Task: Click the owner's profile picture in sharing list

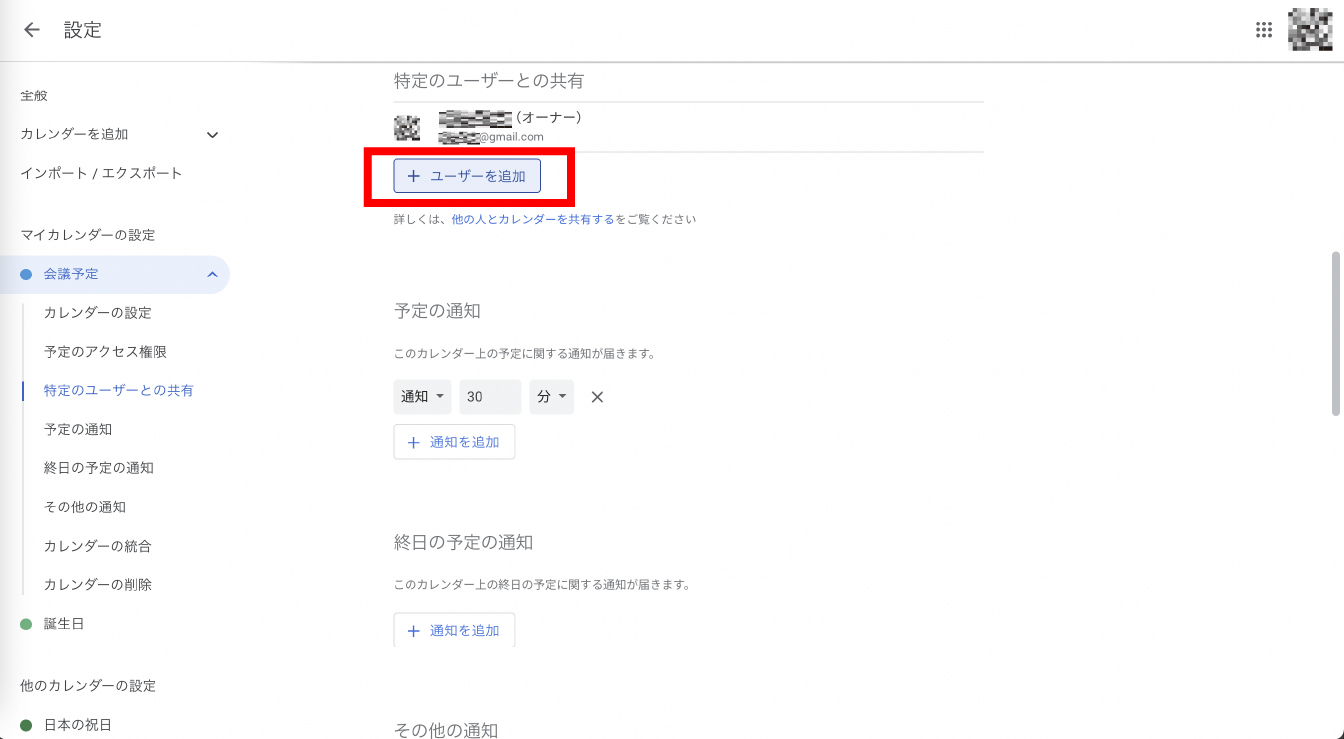Action: [x=407, y=127]
